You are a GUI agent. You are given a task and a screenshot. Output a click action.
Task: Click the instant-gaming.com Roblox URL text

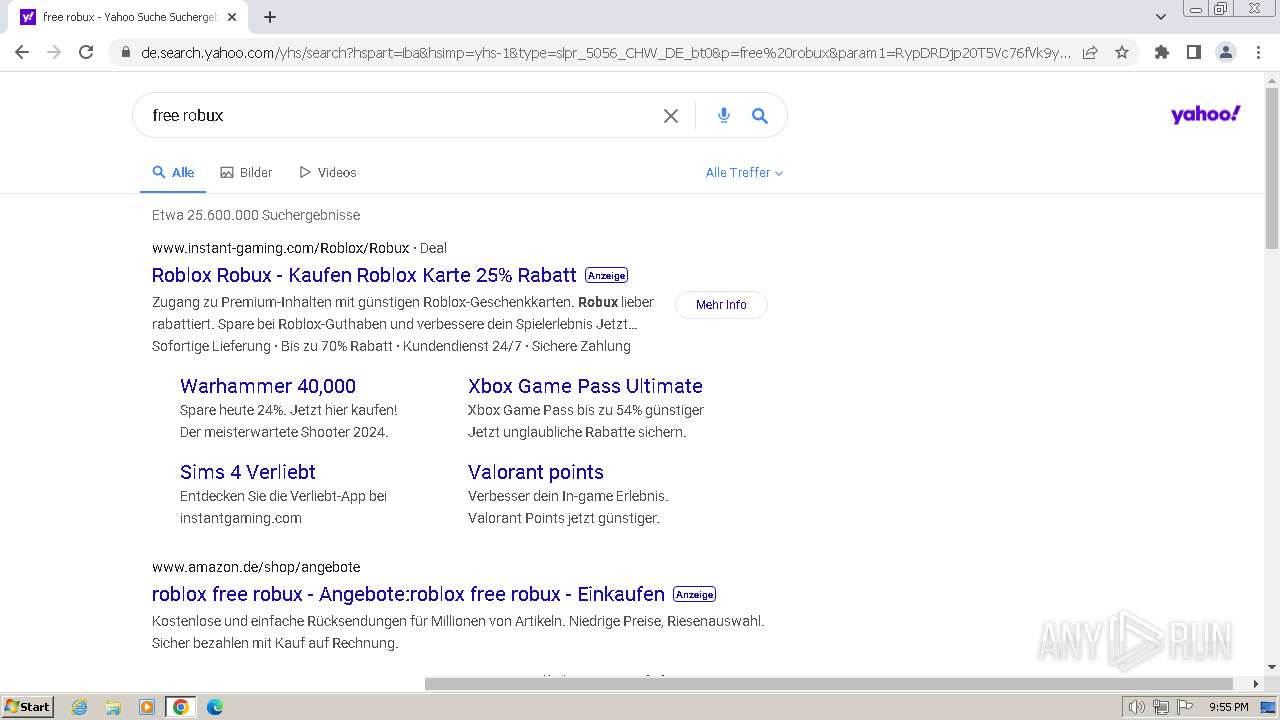[x=281, y=248]
